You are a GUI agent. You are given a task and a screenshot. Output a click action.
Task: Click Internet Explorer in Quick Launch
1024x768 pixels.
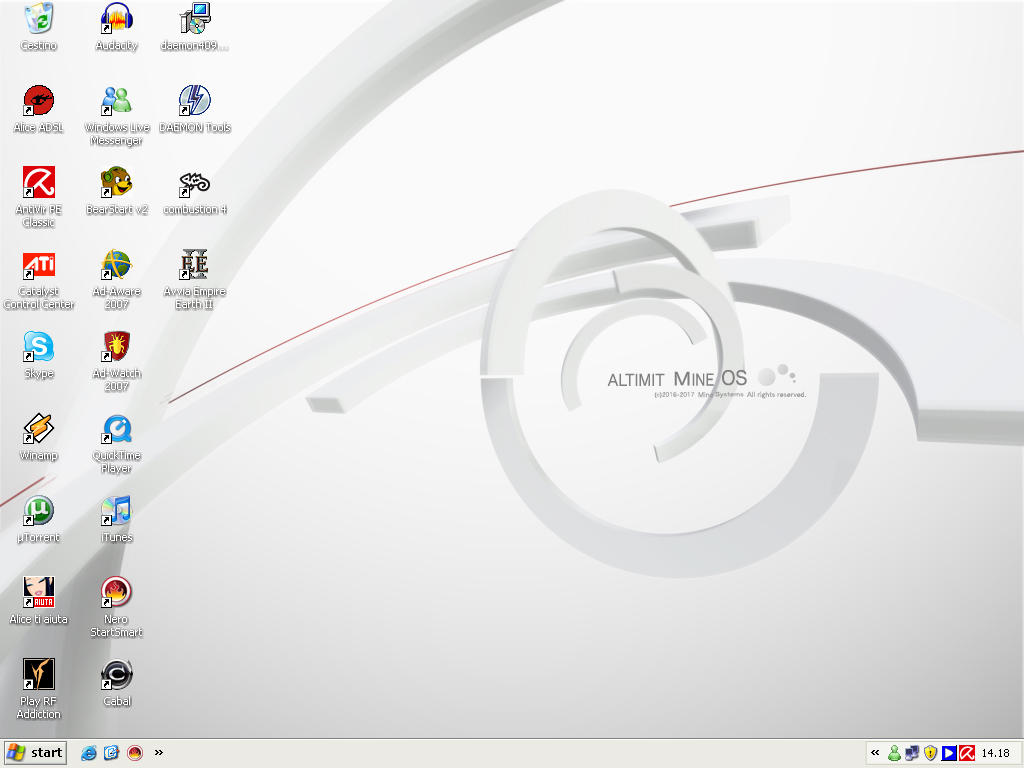89,753
